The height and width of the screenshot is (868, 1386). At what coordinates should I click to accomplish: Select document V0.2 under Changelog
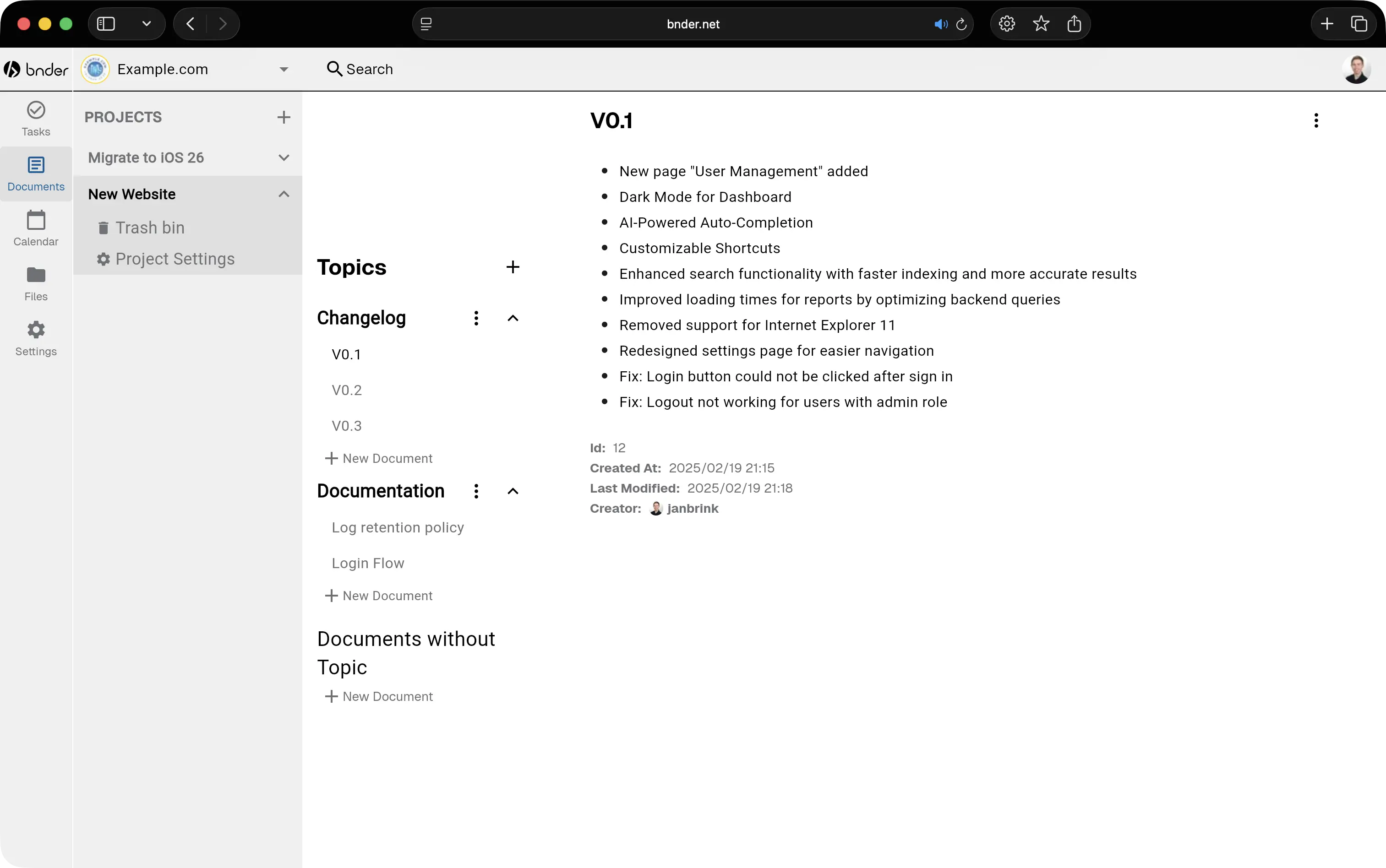click(x=346, y=390)
